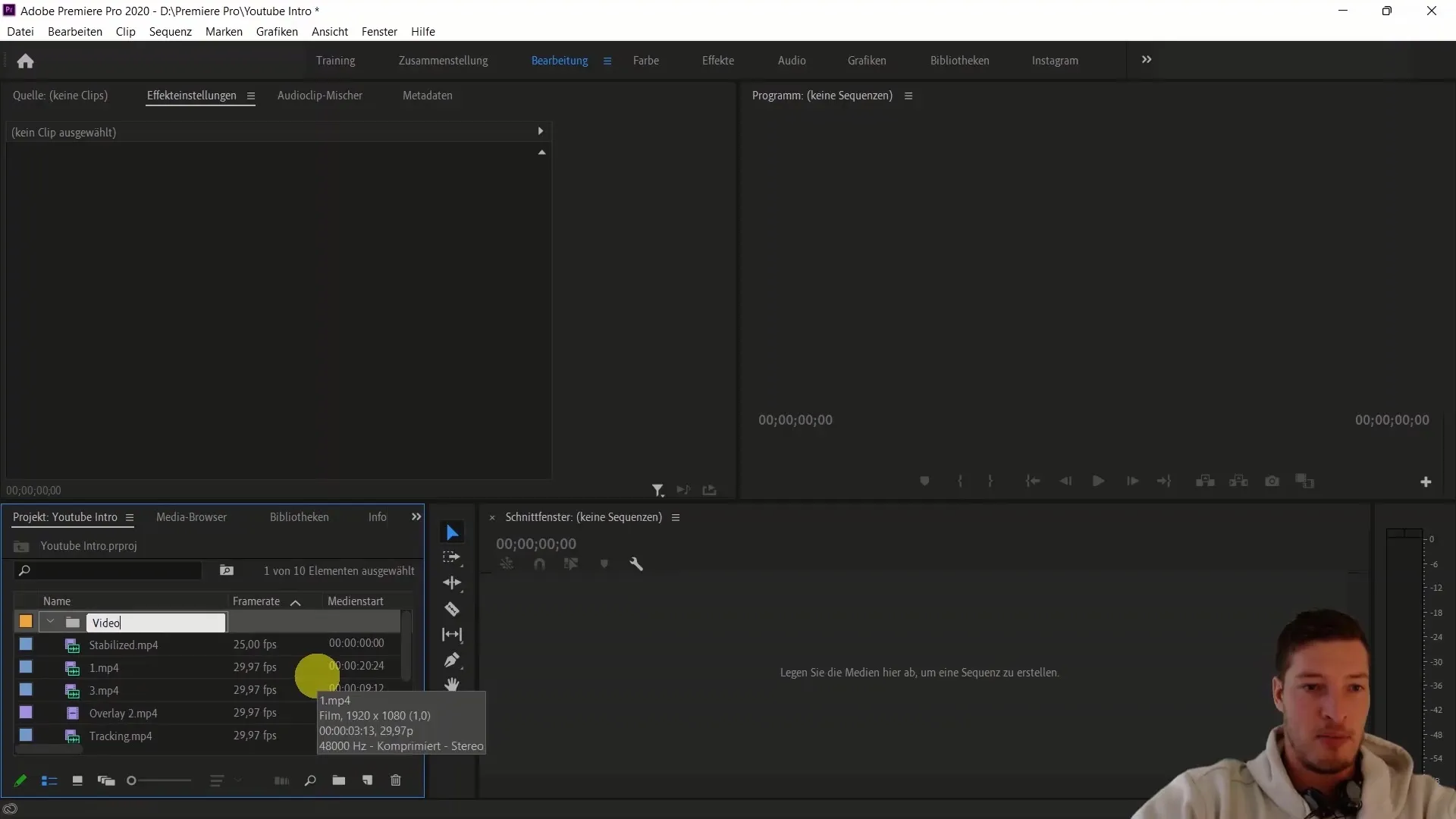Click the find magnifier icon in Project panel footer
The width and height of the screenshot is (1456, 819).
click(310, 780)
